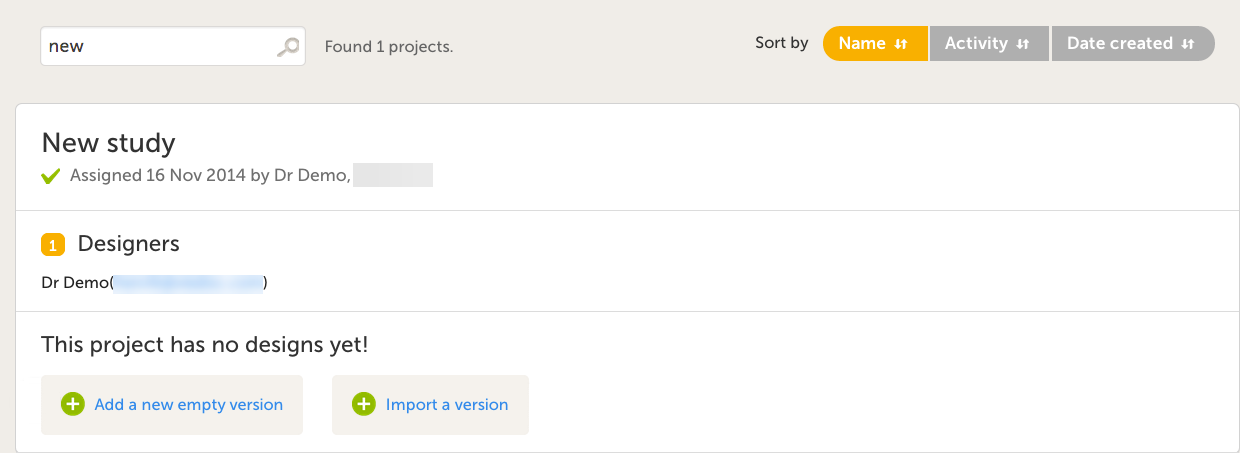Click the orange designers count badge
The image size is (1240, 453).
(53, 244)
